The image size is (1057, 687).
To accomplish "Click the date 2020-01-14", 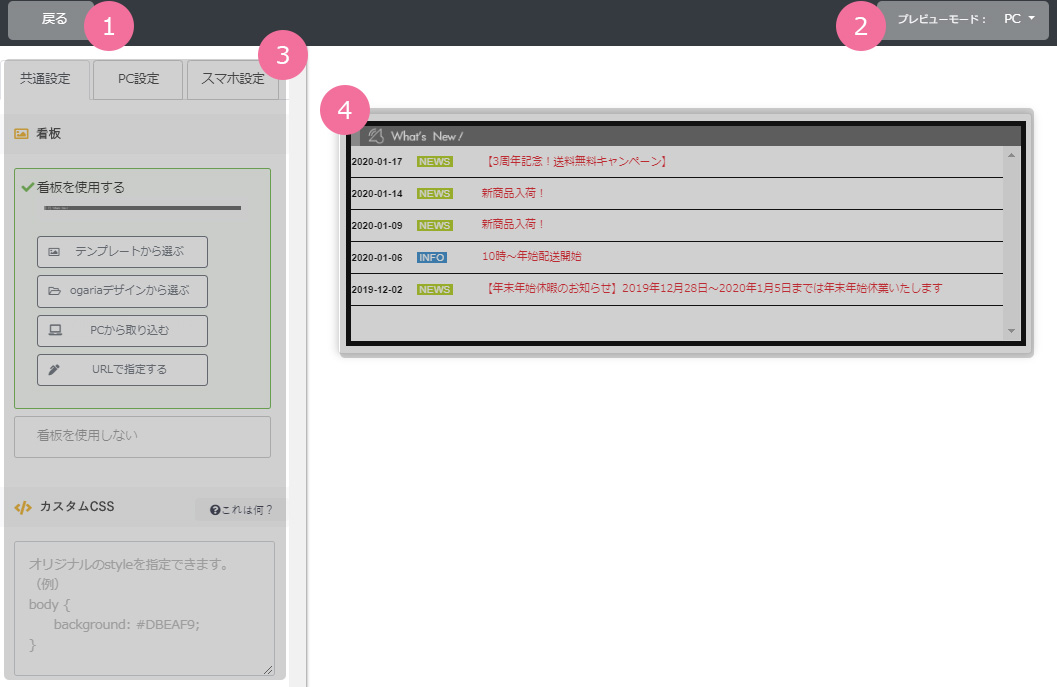I will click(377, 193).
